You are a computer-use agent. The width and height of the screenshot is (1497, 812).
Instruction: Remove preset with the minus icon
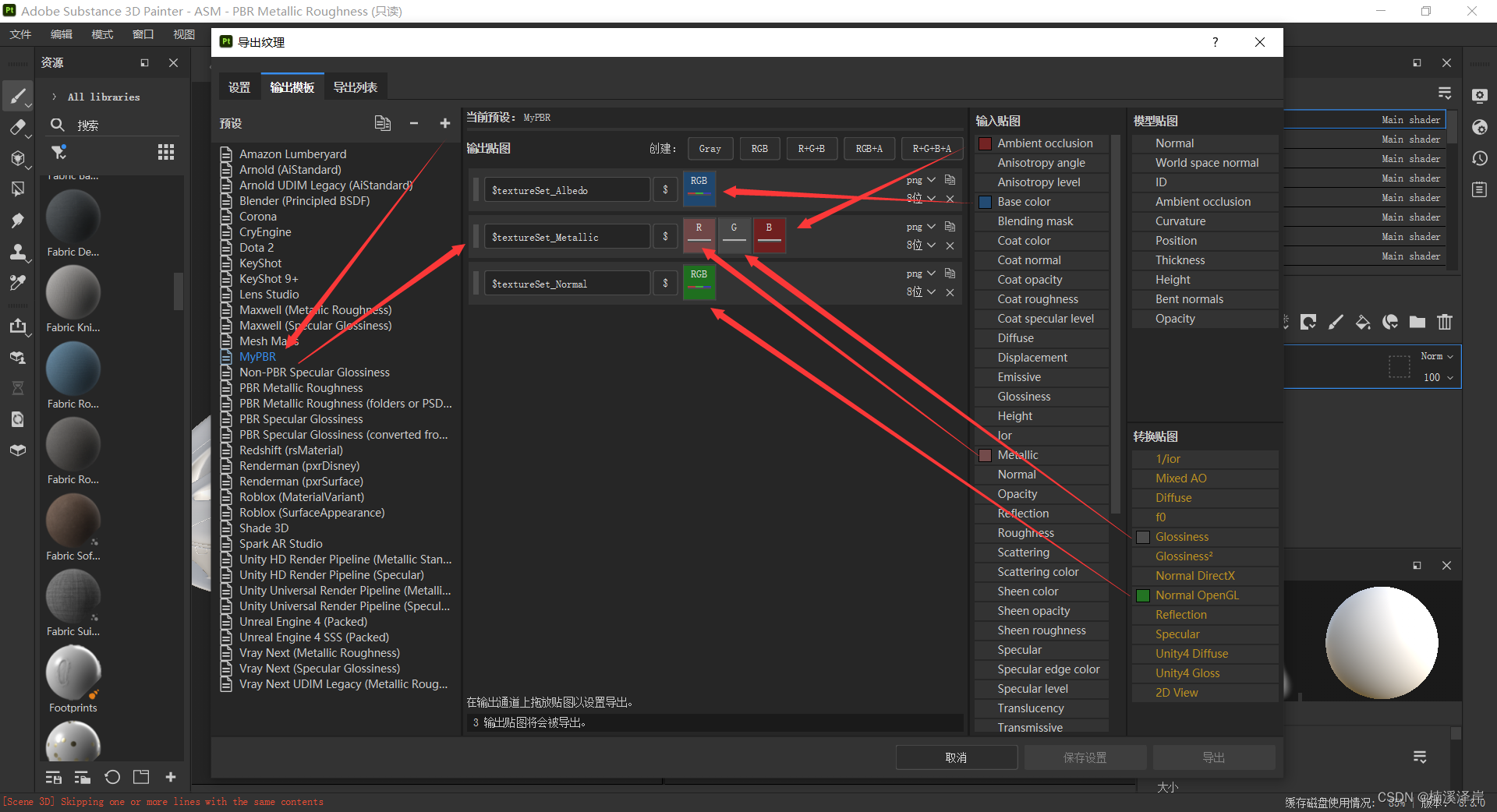(x=414, y=123)
